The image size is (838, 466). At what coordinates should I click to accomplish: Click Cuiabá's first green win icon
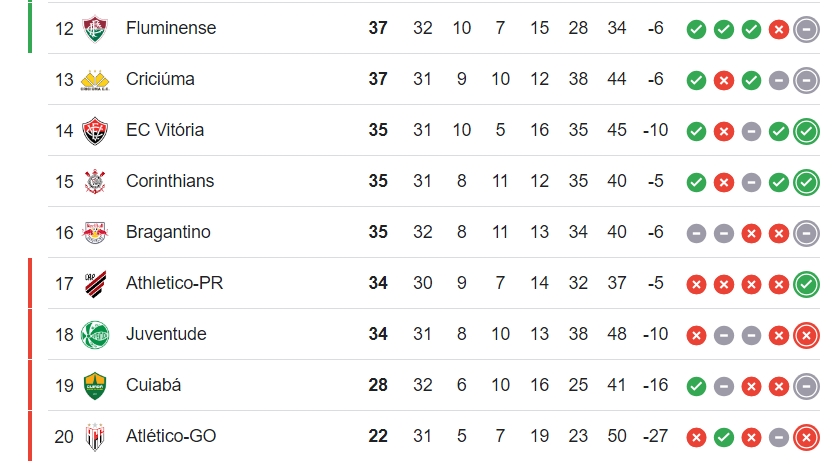tap(696, 386)
